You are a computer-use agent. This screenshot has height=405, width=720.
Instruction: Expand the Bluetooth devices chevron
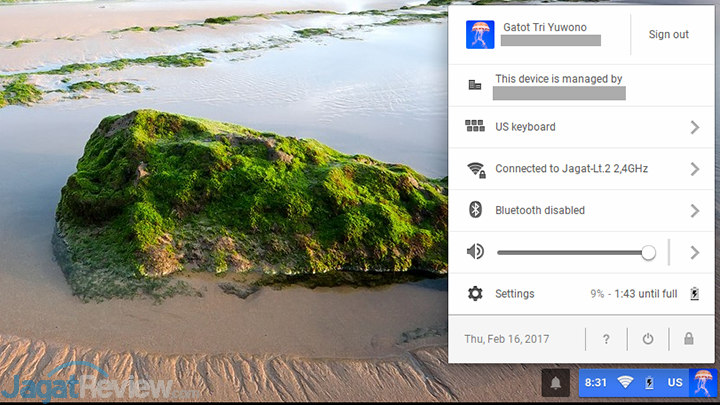(694, 210)
